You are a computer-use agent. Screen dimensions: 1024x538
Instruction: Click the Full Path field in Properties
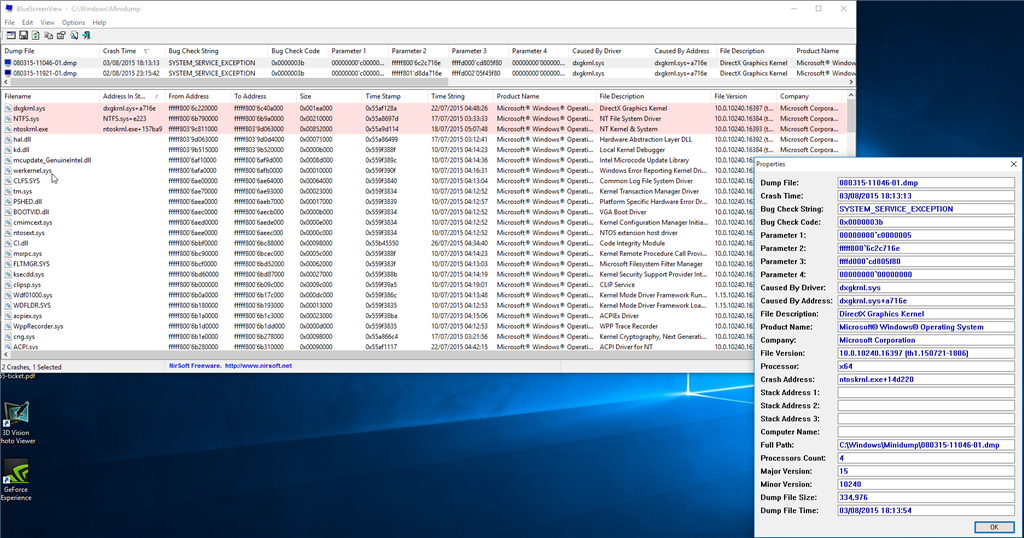pyautogui.click(x=925, y=445)
